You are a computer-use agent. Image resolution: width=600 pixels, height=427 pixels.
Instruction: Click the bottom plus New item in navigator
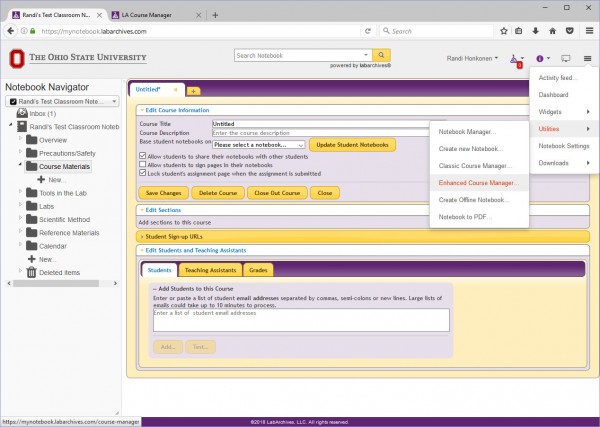pyautogui.click(x=42, y=259)
